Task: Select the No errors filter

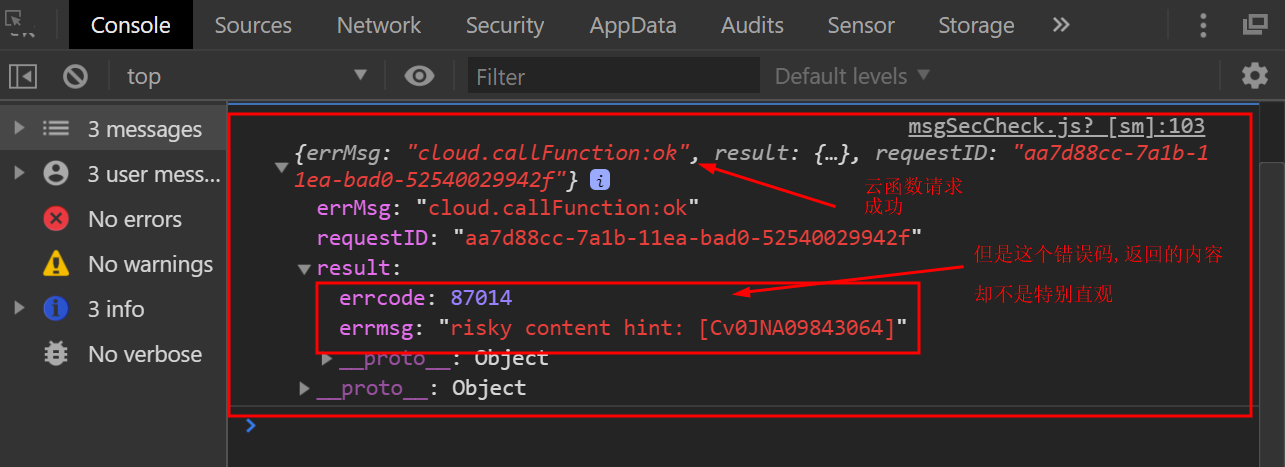Action: click(134, 219)
